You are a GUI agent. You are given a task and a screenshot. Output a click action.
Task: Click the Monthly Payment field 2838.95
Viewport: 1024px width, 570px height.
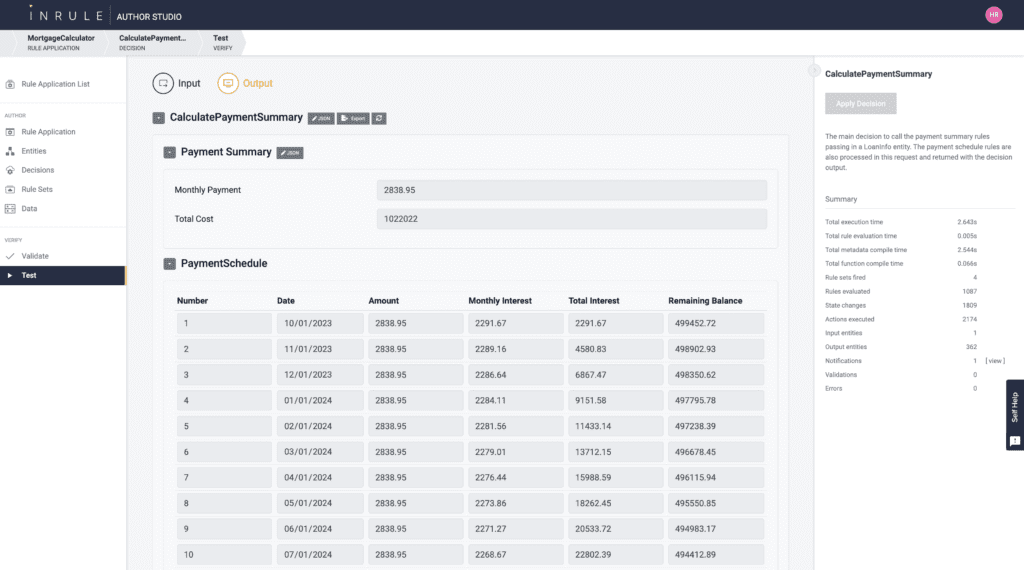(x=571, y=190)
